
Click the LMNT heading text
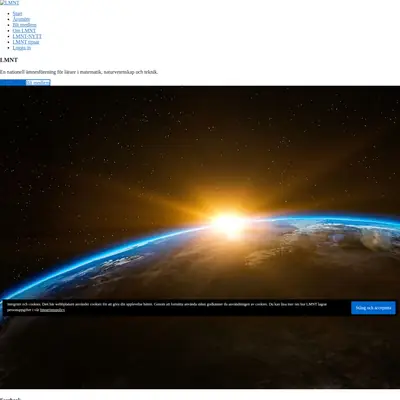point(9,60)
